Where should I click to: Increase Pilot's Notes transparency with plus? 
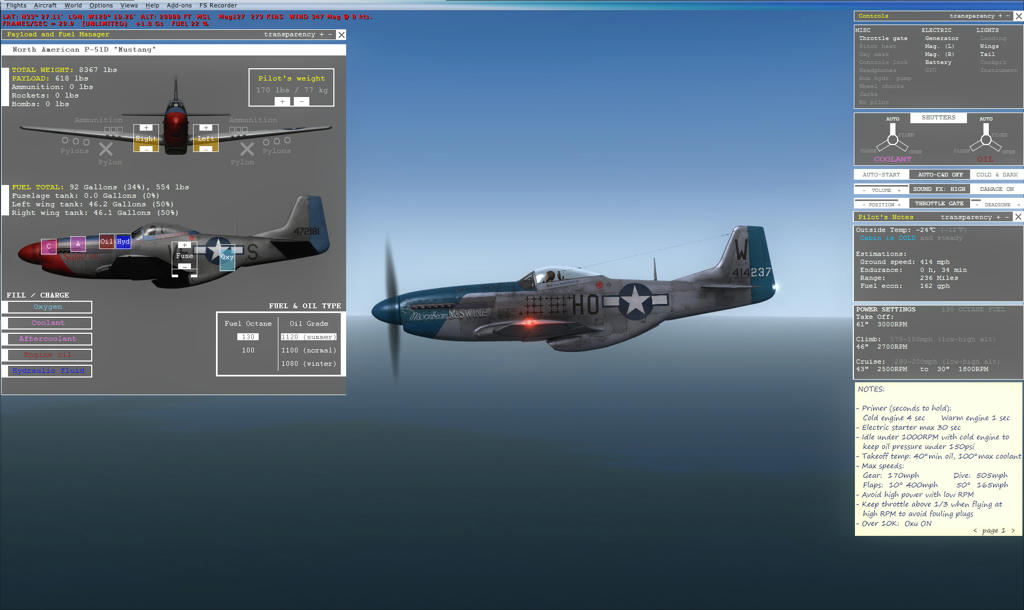tap(999, 217)
